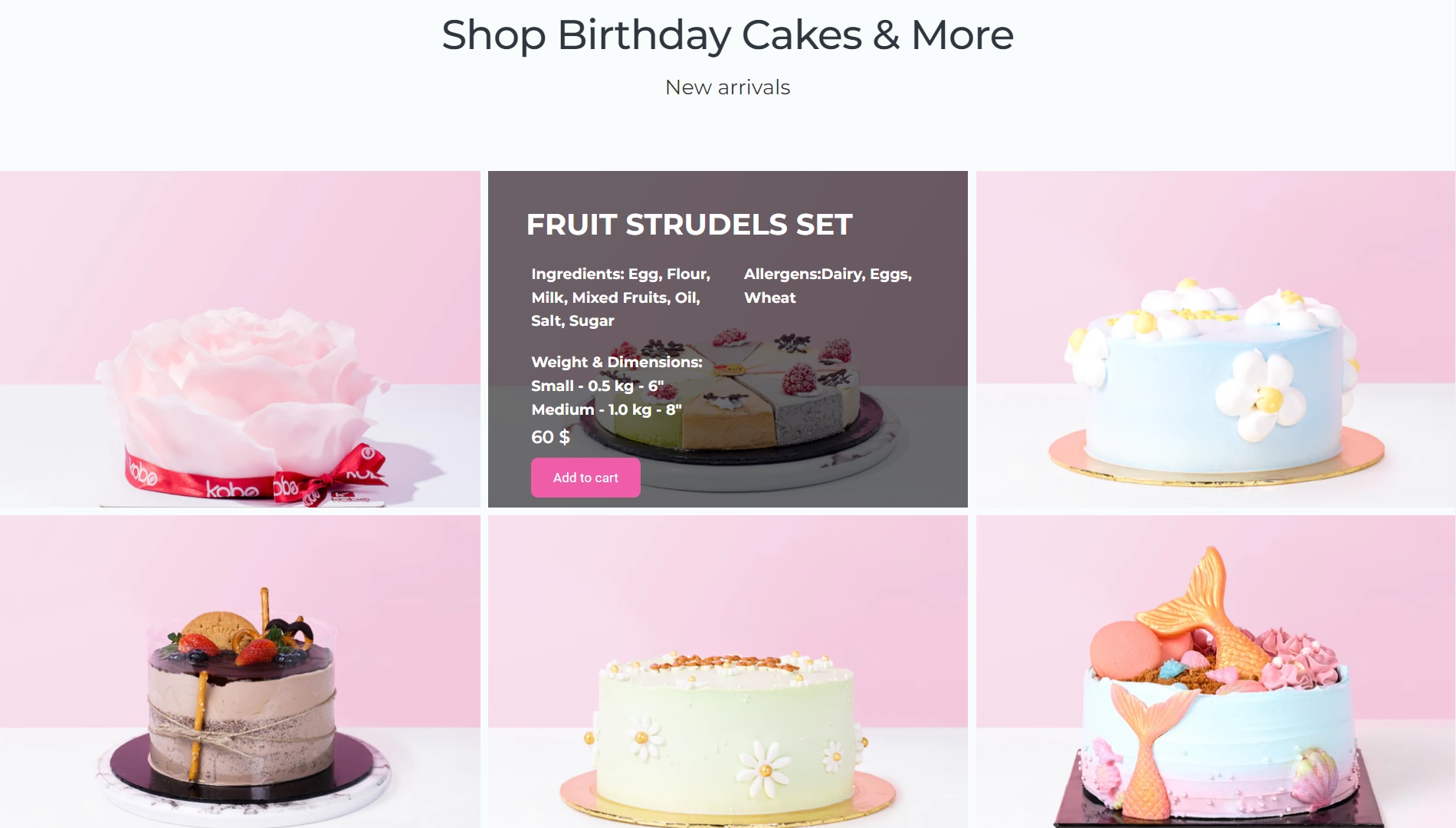Select the New arrivals subtitle

728,87
